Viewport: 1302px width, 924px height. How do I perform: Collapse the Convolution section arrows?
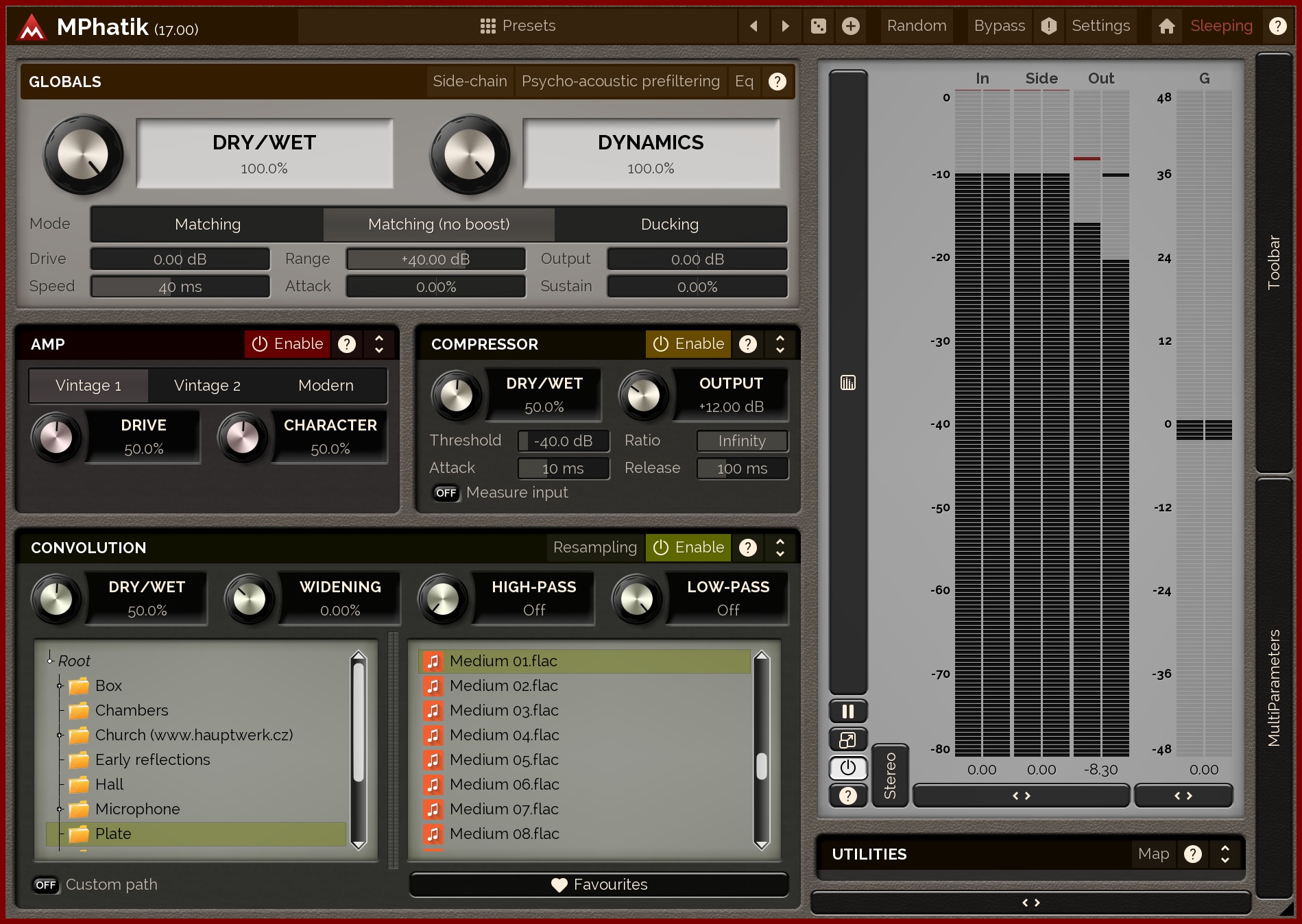coord(780,548)
